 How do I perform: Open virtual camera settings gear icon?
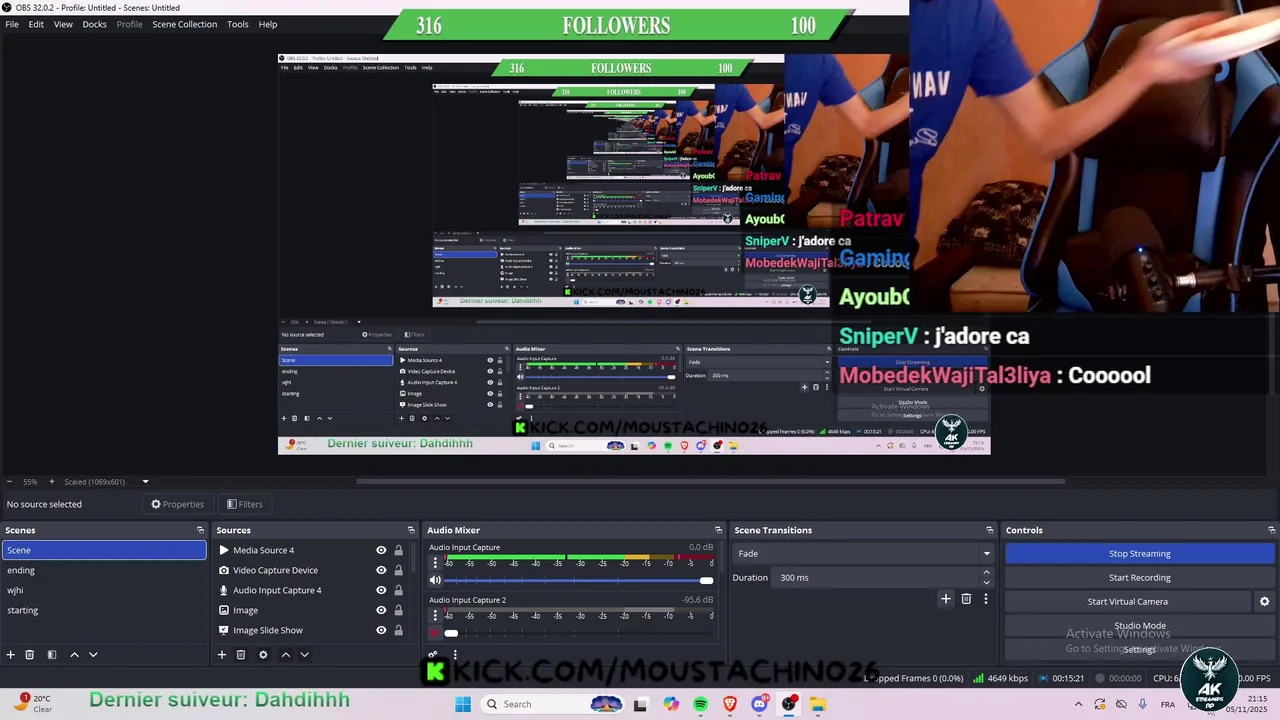click(x=1264, y=602)
